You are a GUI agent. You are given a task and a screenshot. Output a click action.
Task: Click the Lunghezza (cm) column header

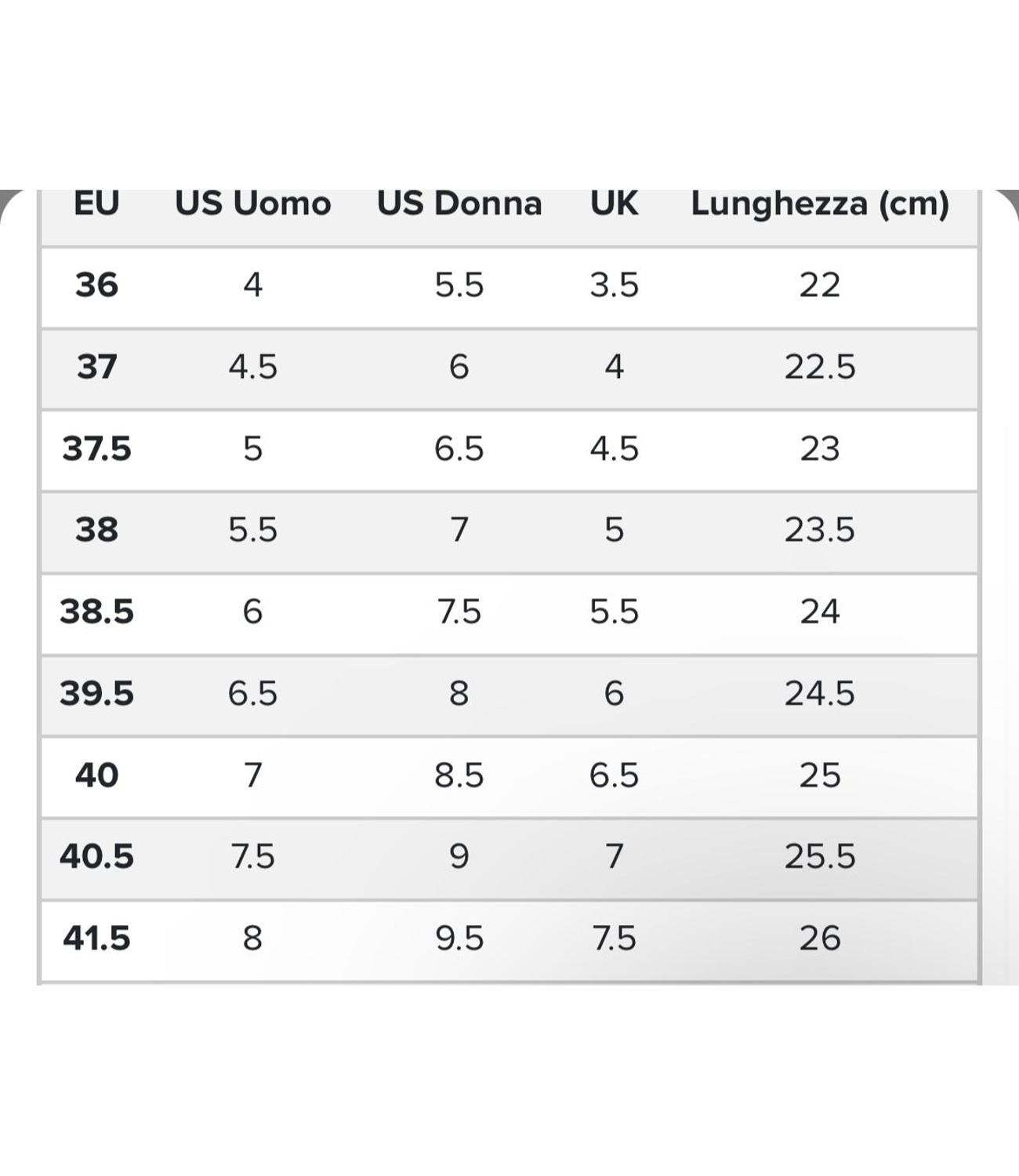(820, 205)
